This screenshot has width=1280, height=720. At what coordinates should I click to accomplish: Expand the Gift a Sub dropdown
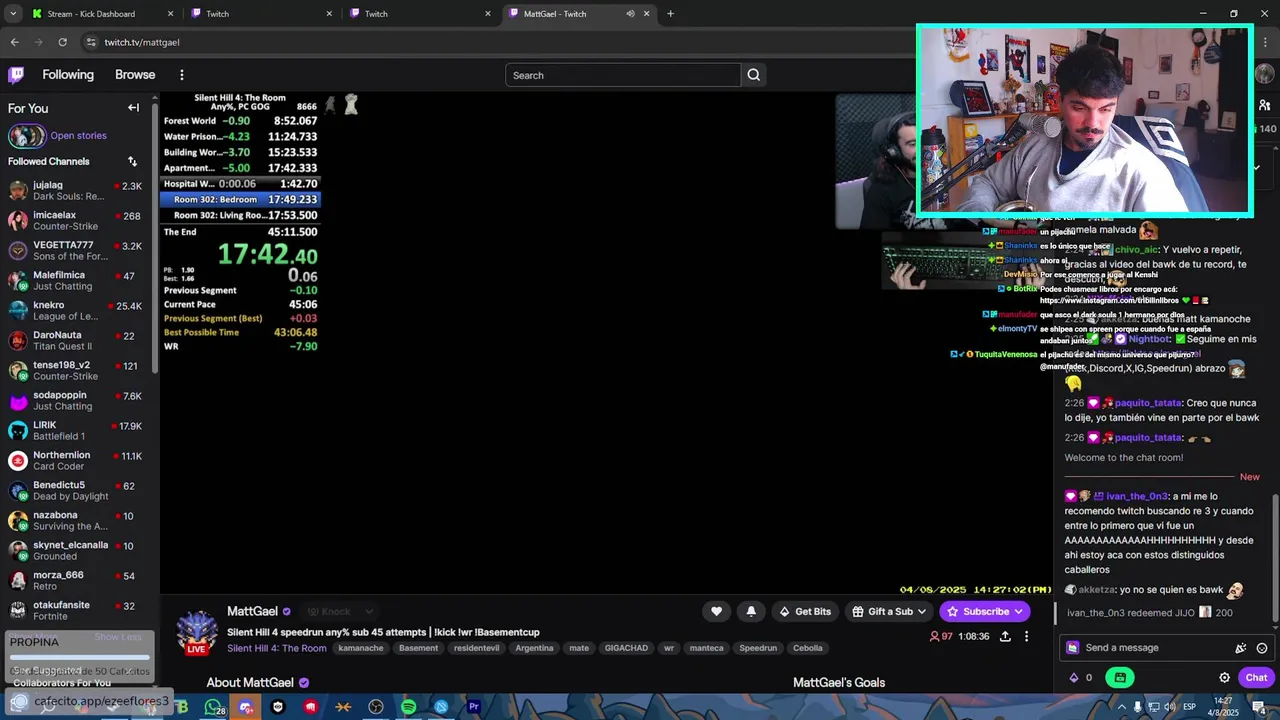pos(923,611)
